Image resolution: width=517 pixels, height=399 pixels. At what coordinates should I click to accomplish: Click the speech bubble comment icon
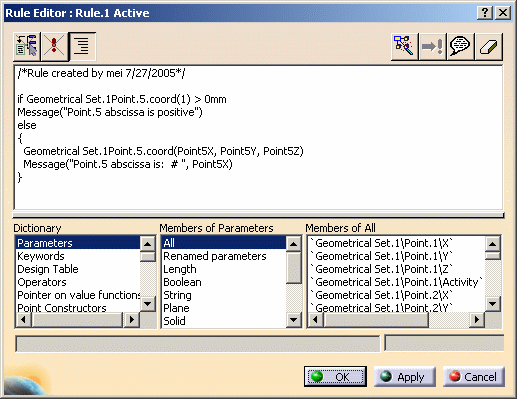click(x=460, y=46)
